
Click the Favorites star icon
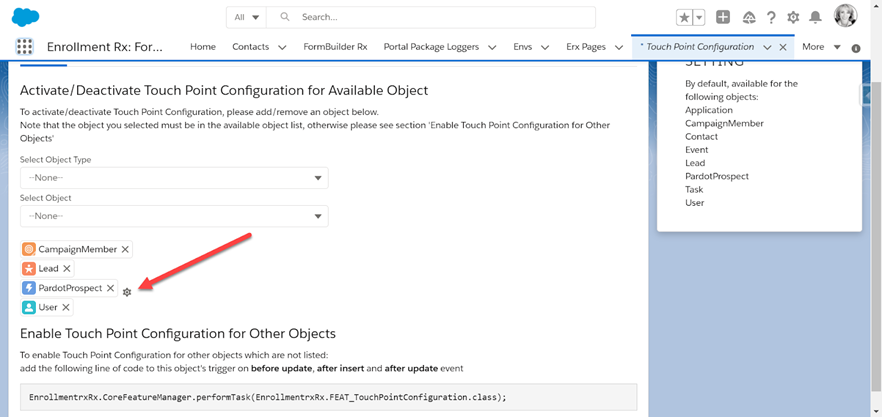click(684, 18)
